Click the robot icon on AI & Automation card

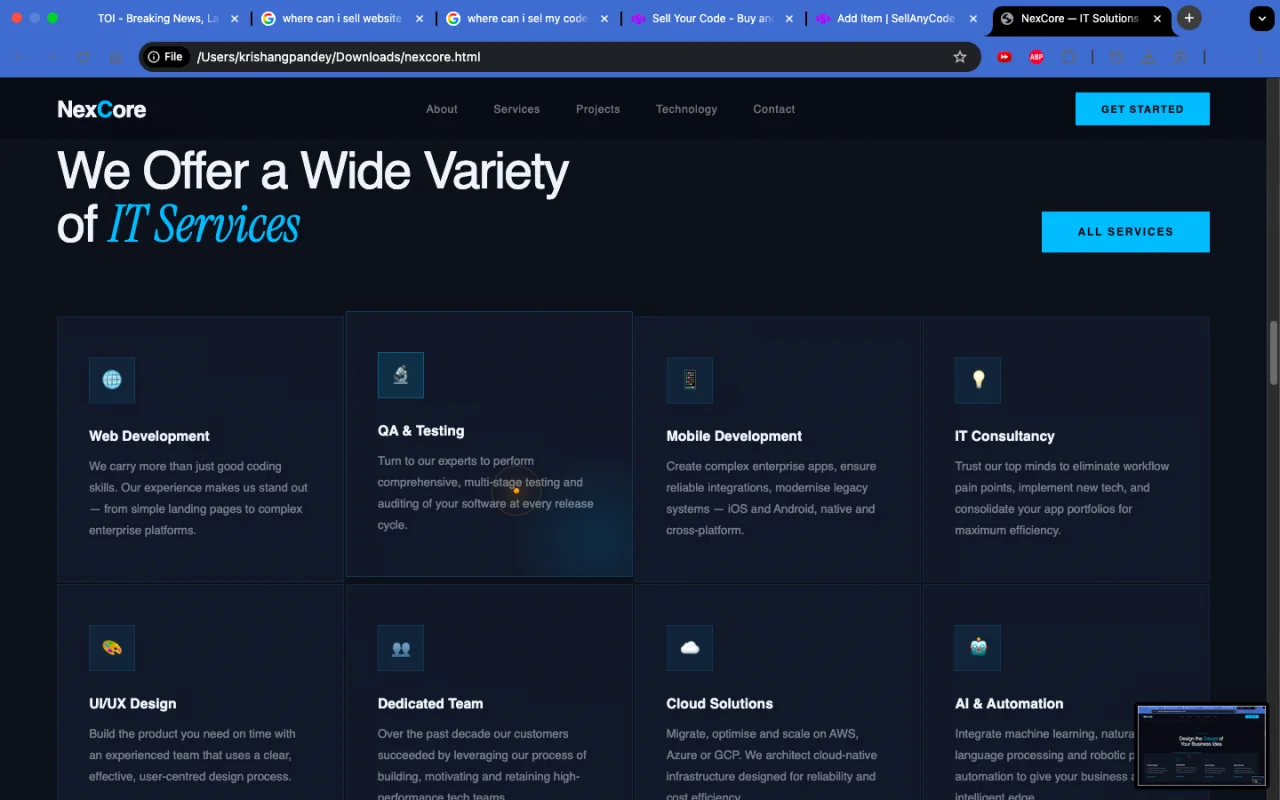[978, 648]
